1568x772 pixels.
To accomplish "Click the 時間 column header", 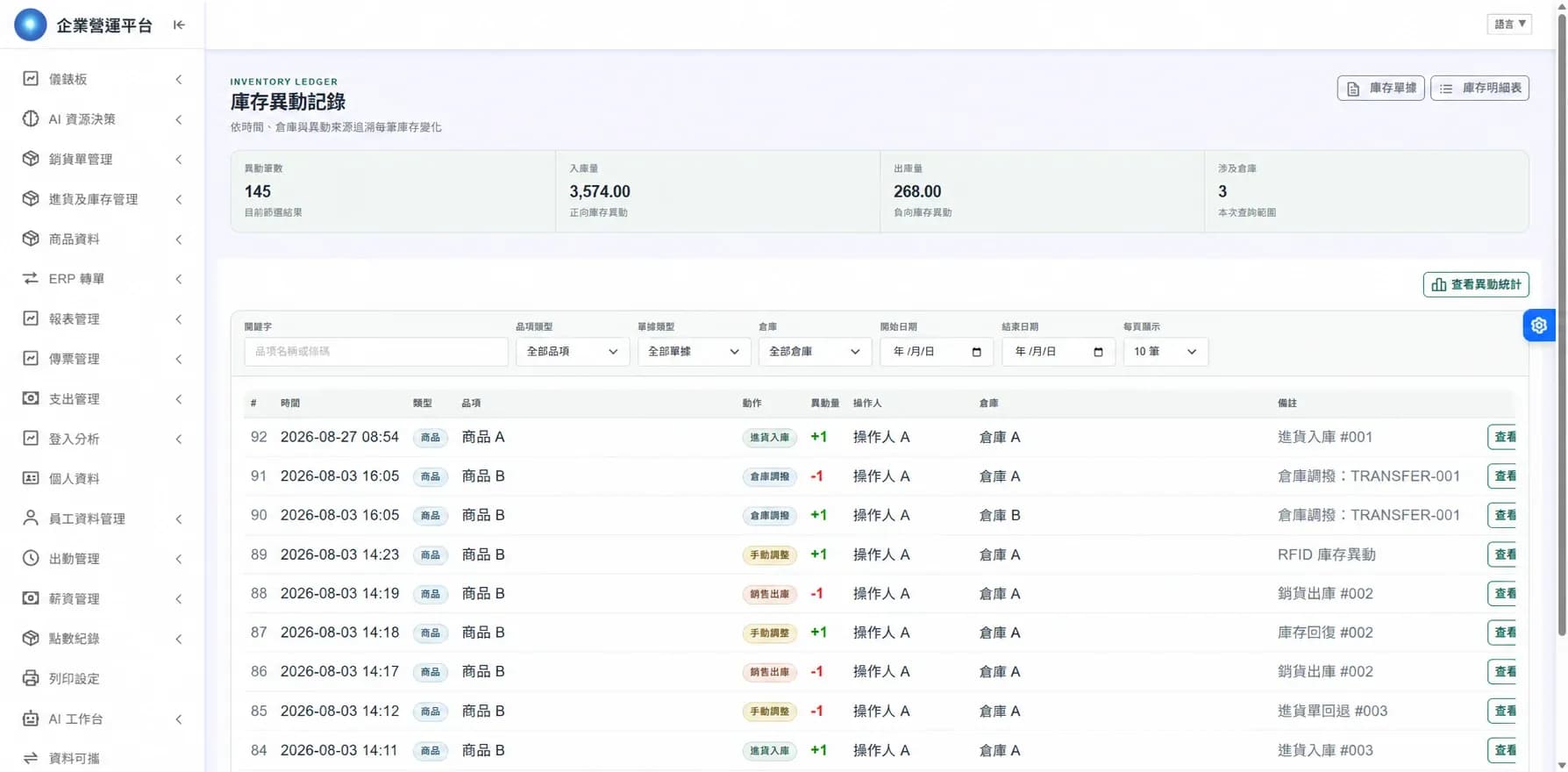I will [x=290, y=404].
